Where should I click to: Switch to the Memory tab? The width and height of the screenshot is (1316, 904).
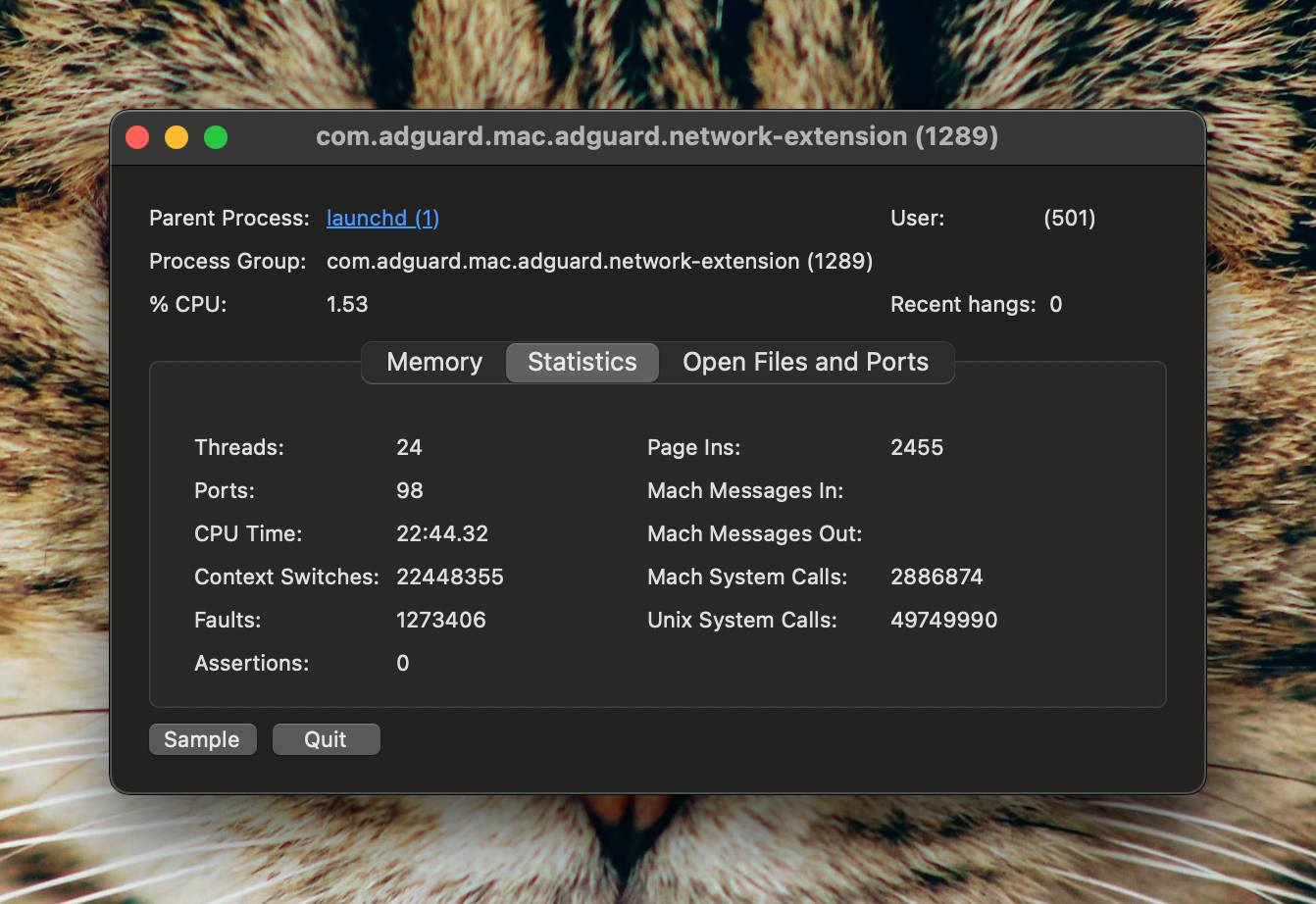(433, 362)
